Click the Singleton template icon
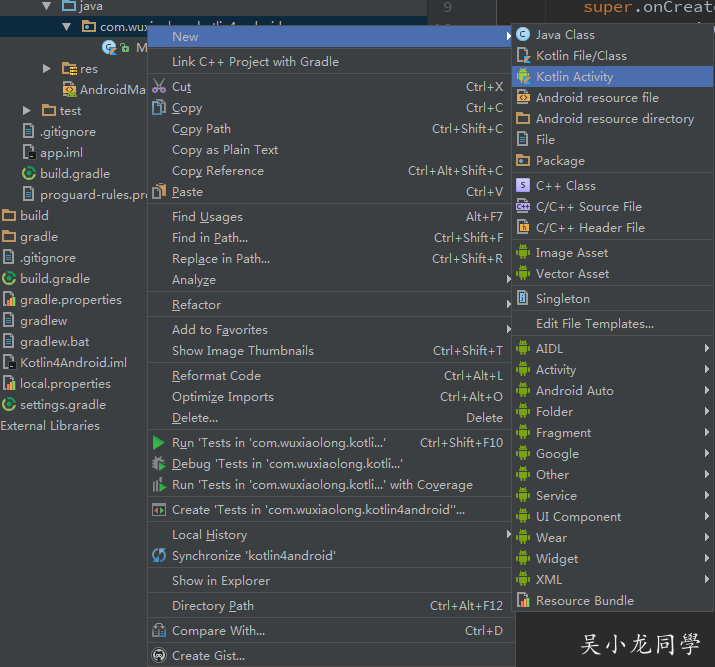 [523, 298]
